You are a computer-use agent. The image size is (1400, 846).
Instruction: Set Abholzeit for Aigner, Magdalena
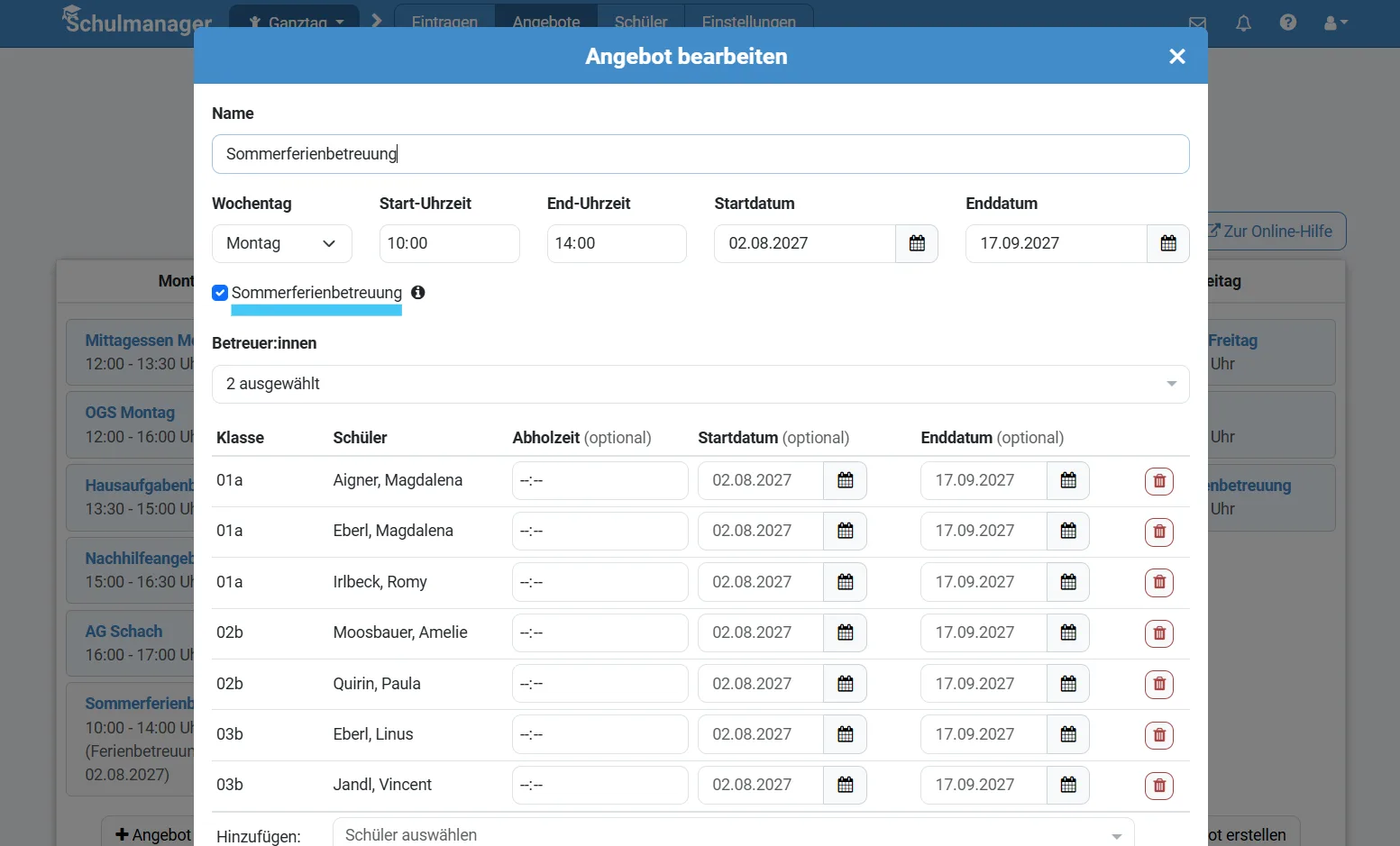point(600,481)
